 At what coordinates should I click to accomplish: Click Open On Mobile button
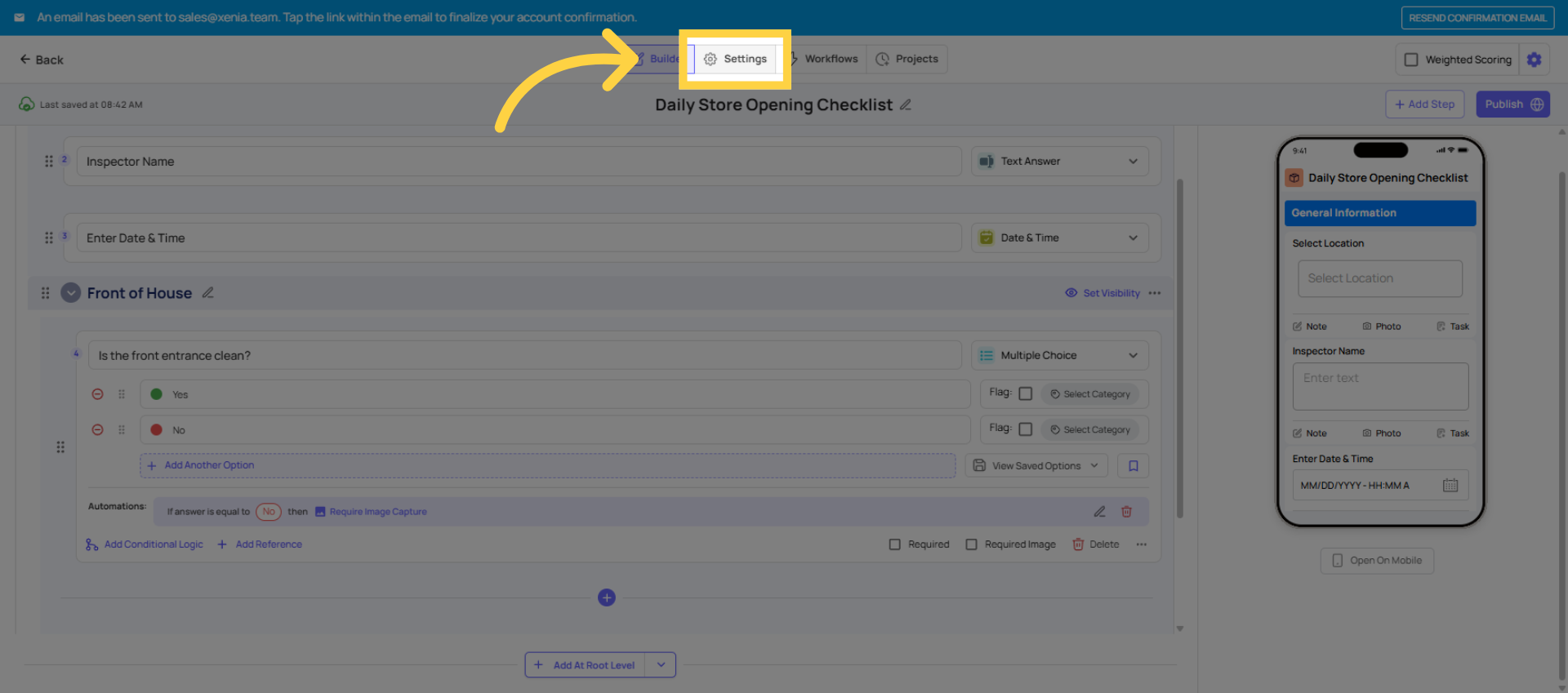coord(1377,561)
